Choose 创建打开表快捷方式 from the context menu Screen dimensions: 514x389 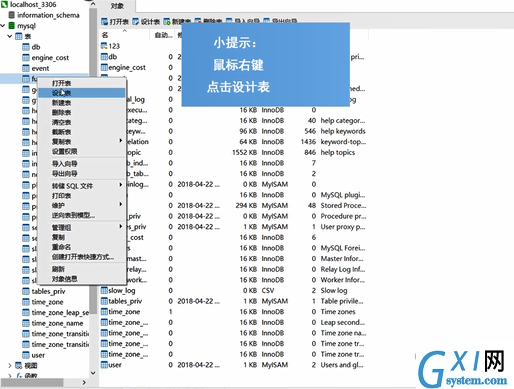pyautogui.click(x=82, y=257)
